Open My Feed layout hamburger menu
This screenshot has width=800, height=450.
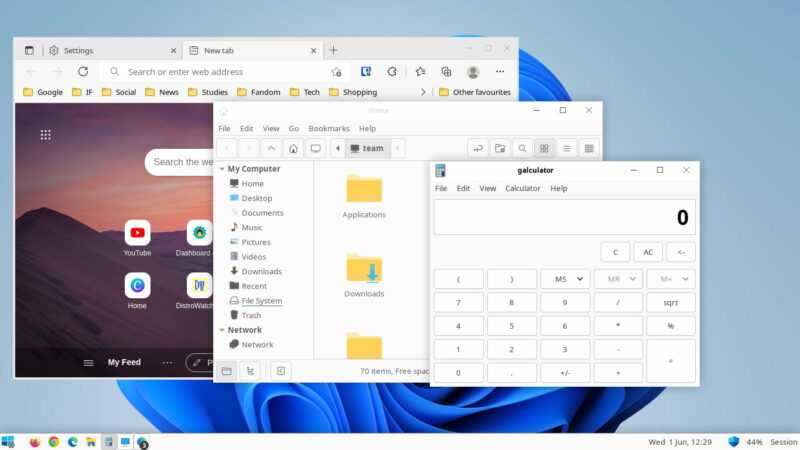(x=88, y=363)
